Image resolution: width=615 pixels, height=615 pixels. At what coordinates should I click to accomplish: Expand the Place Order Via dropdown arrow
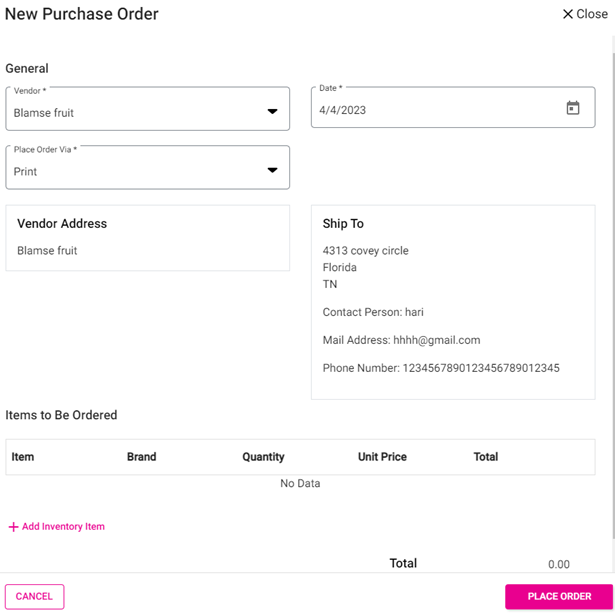click(x=272, y=170)
